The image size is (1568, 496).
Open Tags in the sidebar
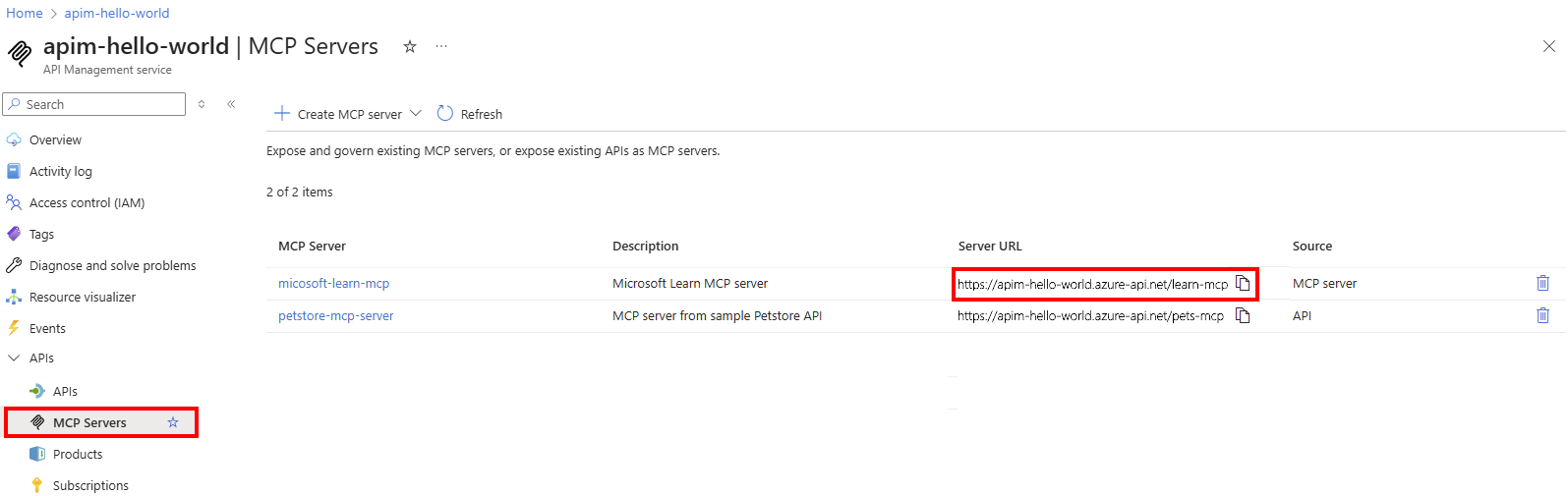point(41,234)
